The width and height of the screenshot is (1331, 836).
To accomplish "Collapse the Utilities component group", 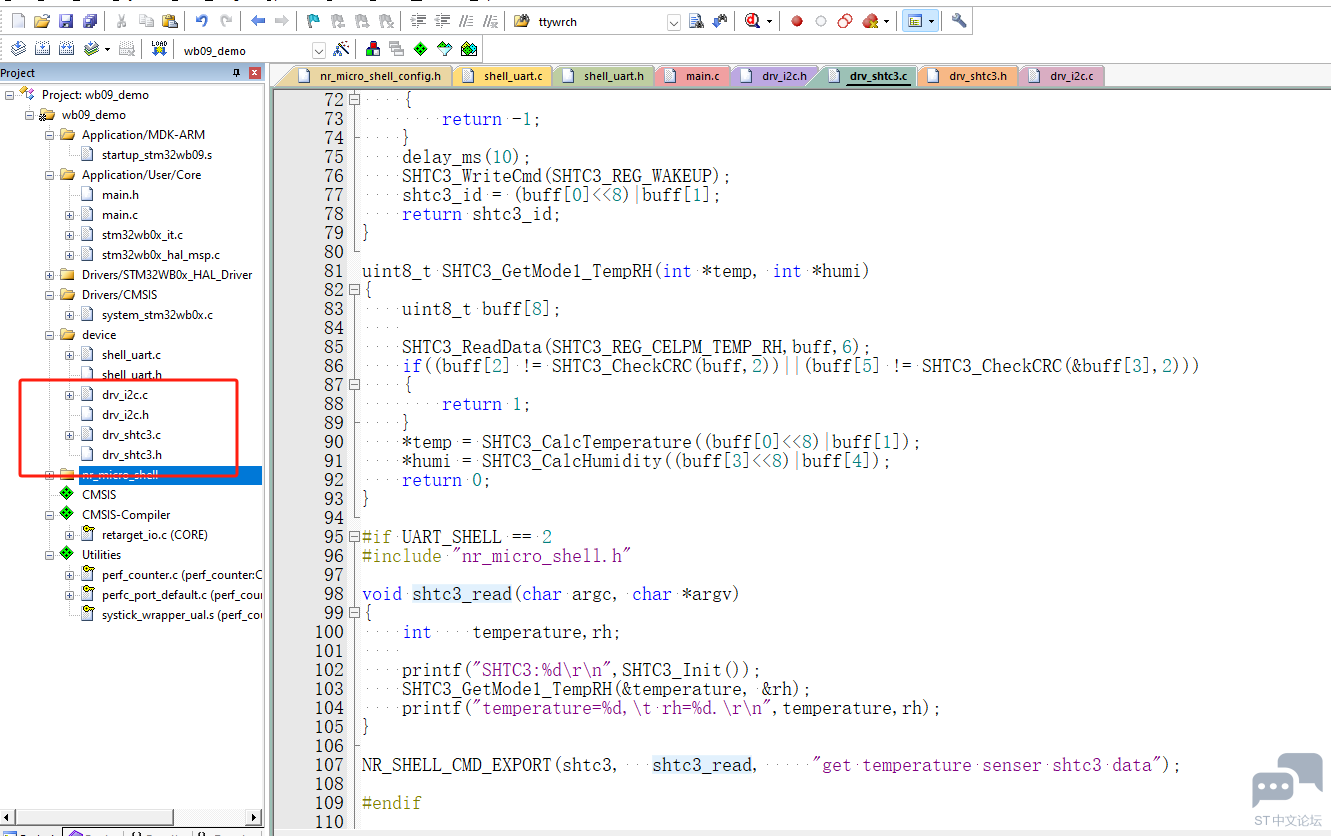I will coord(49,555).
